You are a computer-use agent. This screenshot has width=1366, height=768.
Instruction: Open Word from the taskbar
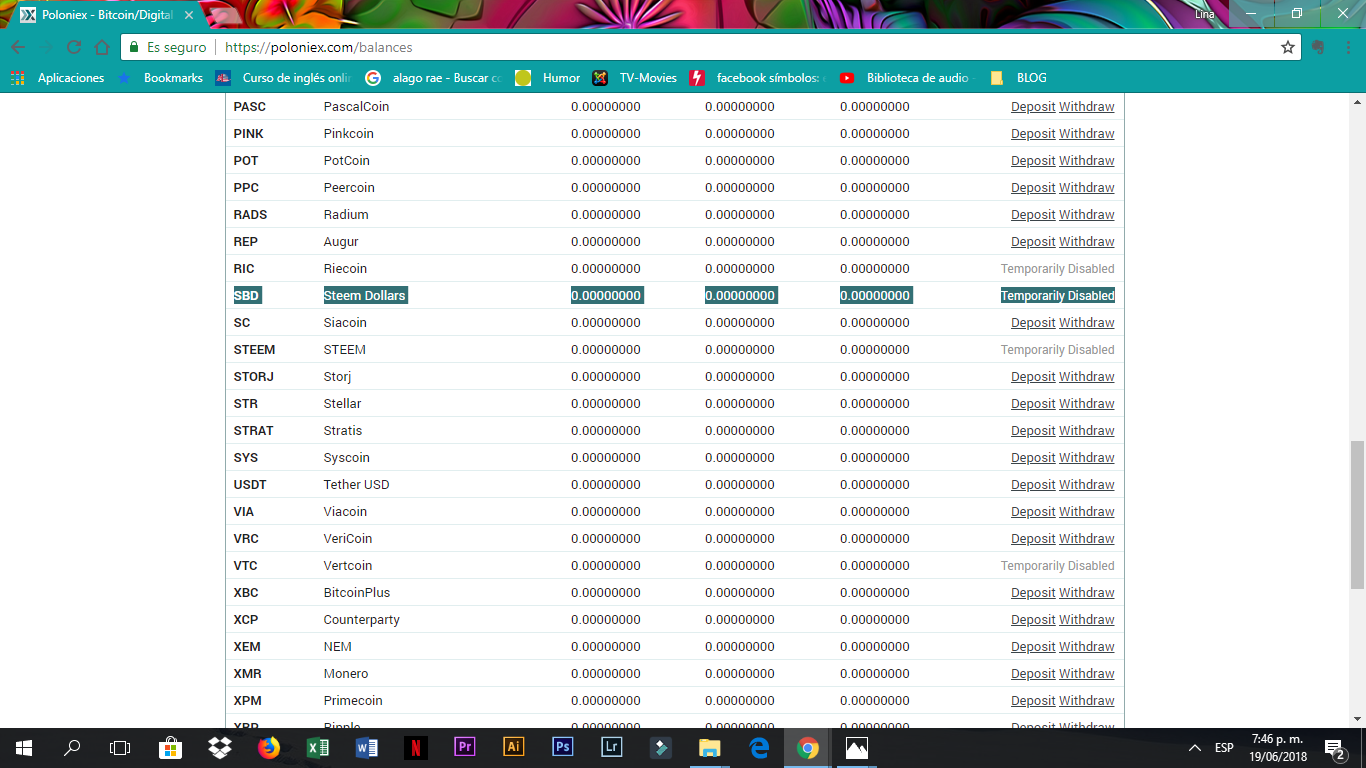point(367,748)
